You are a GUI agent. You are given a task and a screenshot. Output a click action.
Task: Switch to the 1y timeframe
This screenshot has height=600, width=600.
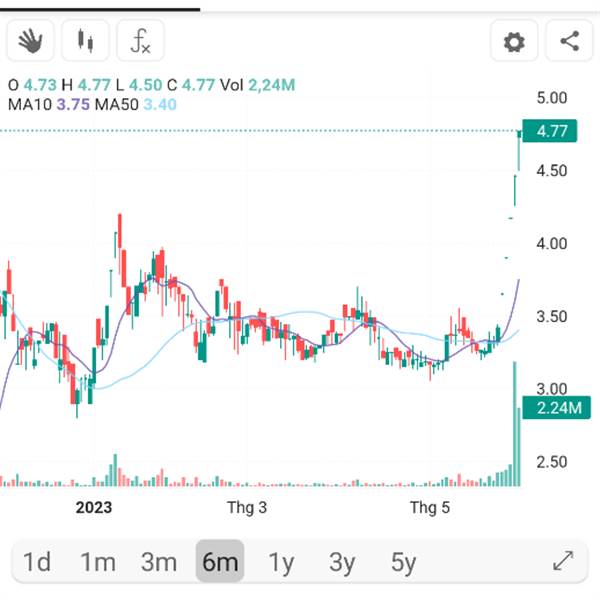[x=281, y=562]
